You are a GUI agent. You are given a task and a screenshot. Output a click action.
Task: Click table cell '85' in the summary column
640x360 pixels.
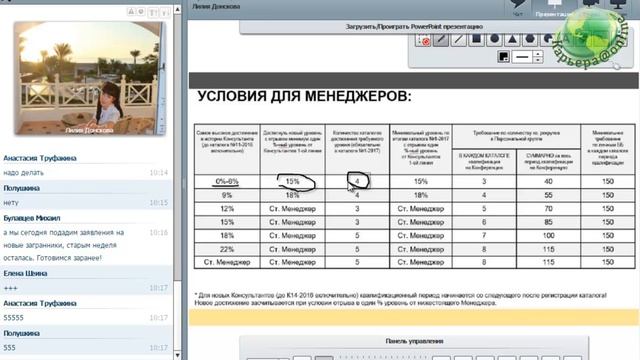click(x=548, y=222)
